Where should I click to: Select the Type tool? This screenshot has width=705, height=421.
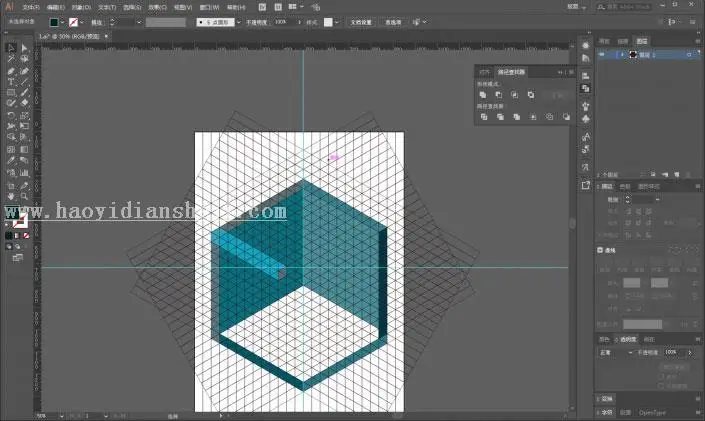coord(11,82)
